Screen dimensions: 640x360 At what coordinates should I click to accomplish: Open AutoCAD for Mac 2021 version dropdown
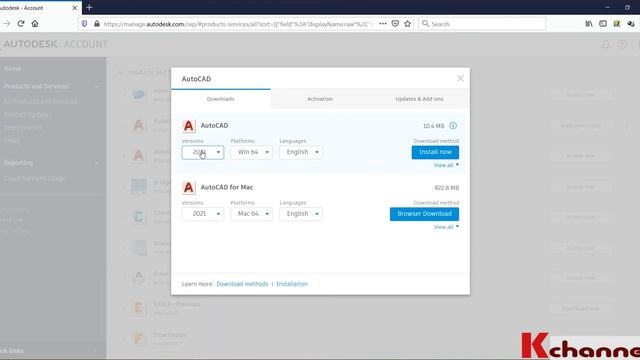point(203,214)
